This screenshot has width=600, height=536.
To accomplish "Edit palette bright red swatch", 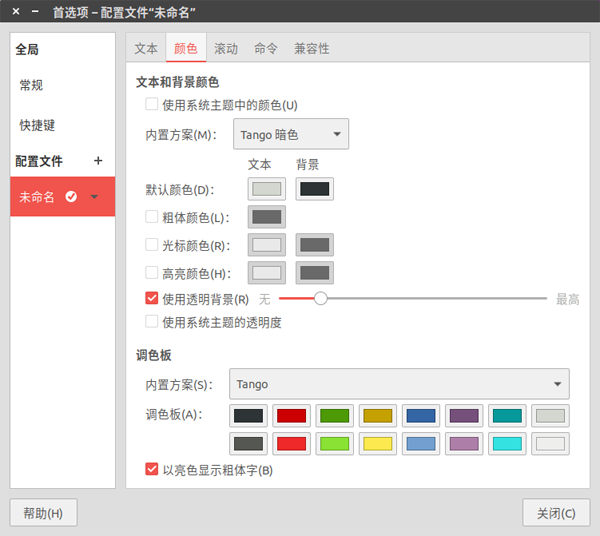I will [x=292, y=444].
